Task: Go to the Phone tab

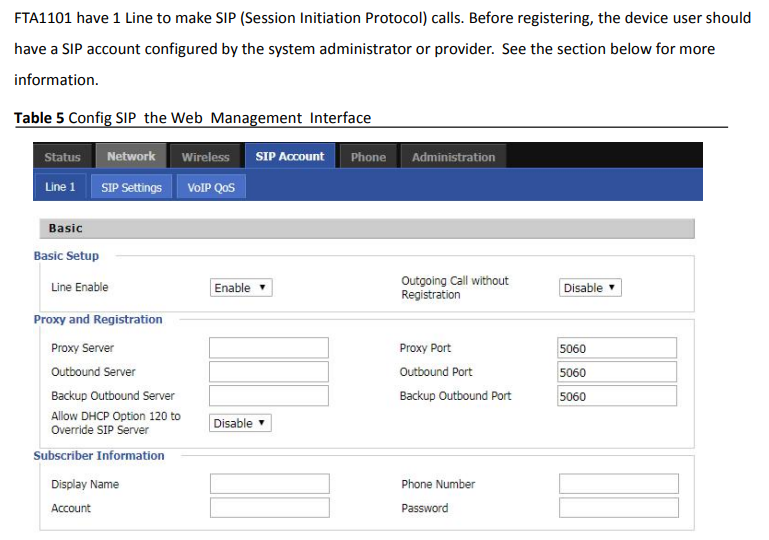Action: tap(368, 157)
